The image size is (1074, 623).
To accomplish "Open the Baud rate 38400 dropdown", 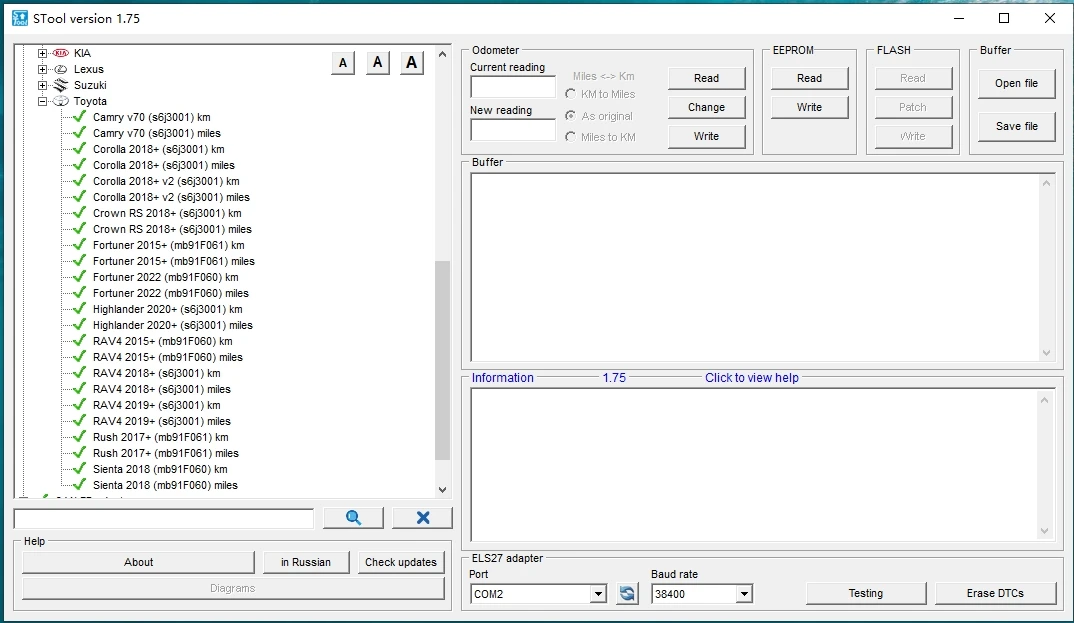I will (x=743, y=594).
